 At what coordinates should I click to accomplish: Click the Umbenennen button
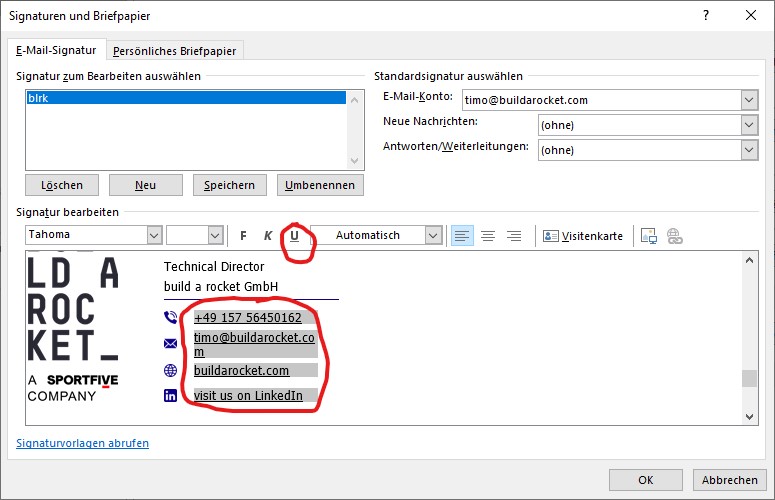pyautogui.click(x=320, y=185)
